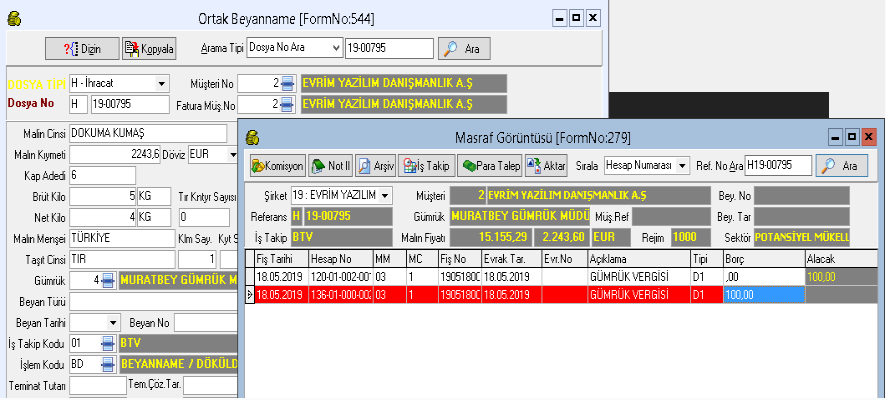886x400 pixels.
Task: Click the Malın Cinsi field DOKUMA KUMAŞ
Action: (148, 134)
